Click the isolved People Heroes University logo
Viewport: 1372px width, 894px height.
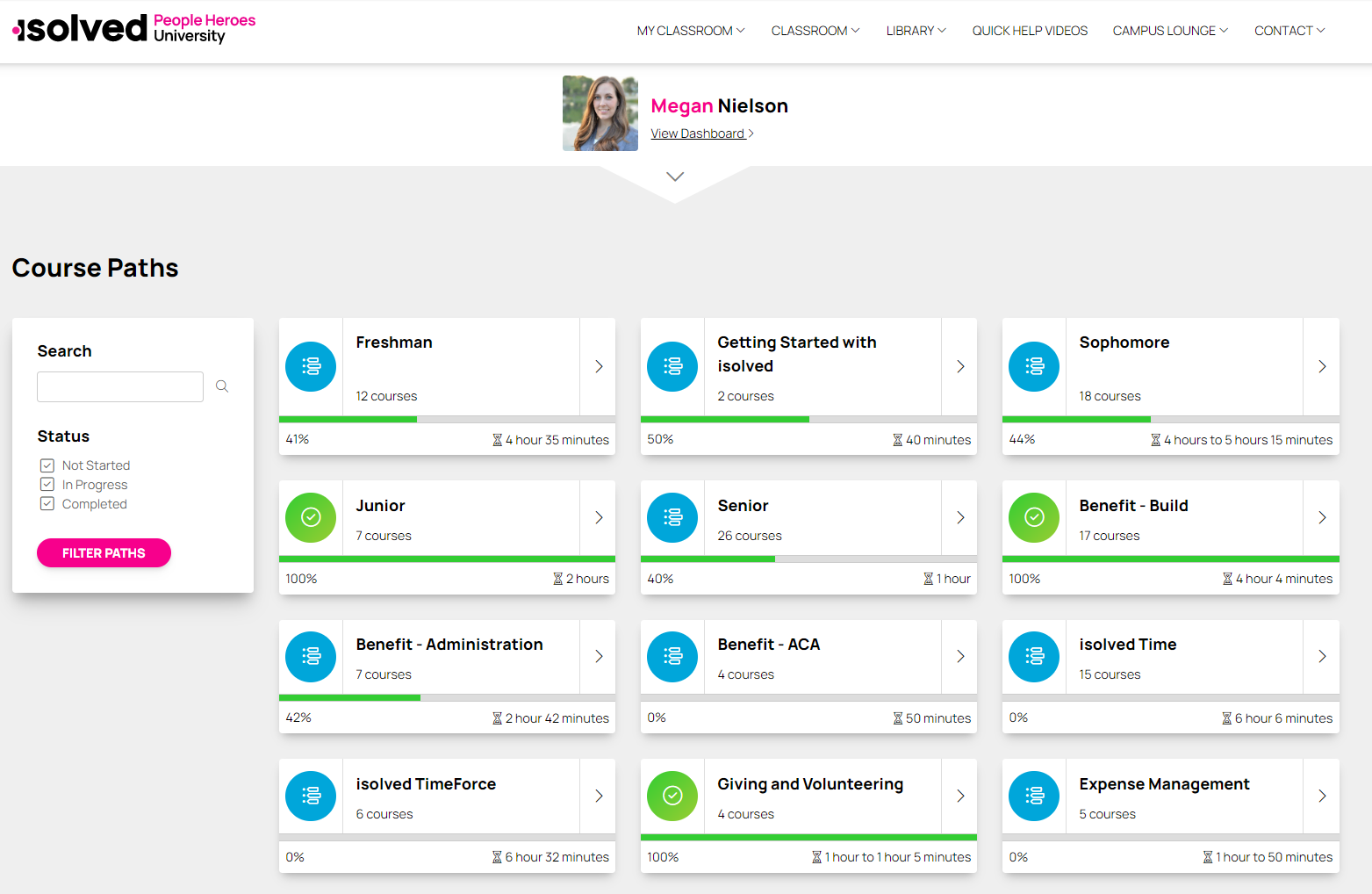pyautogui.click(x=132, y=29)
